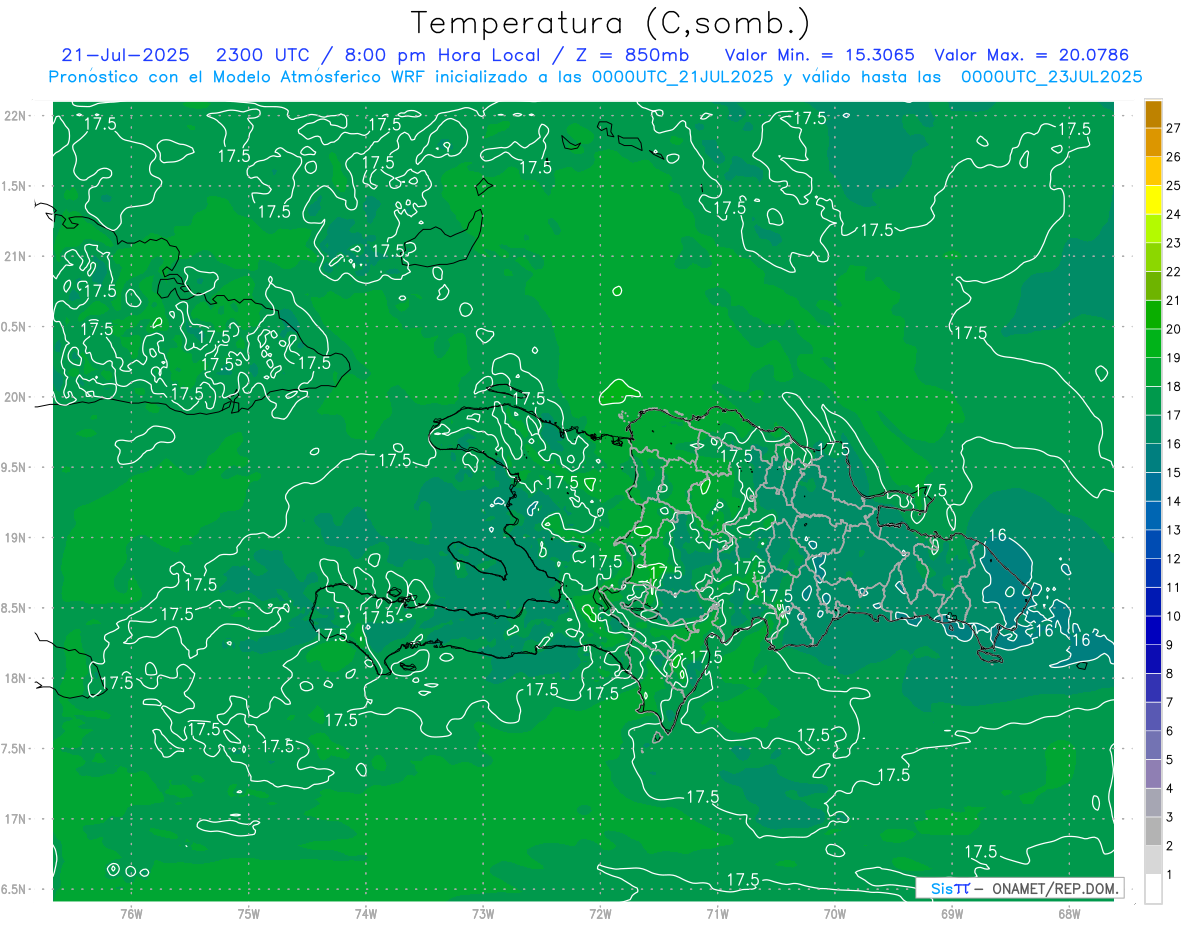The width and height of the screenshot is (1200, 927).
Task: Click the '20N' latitude axis label
Action: point(16,397)
